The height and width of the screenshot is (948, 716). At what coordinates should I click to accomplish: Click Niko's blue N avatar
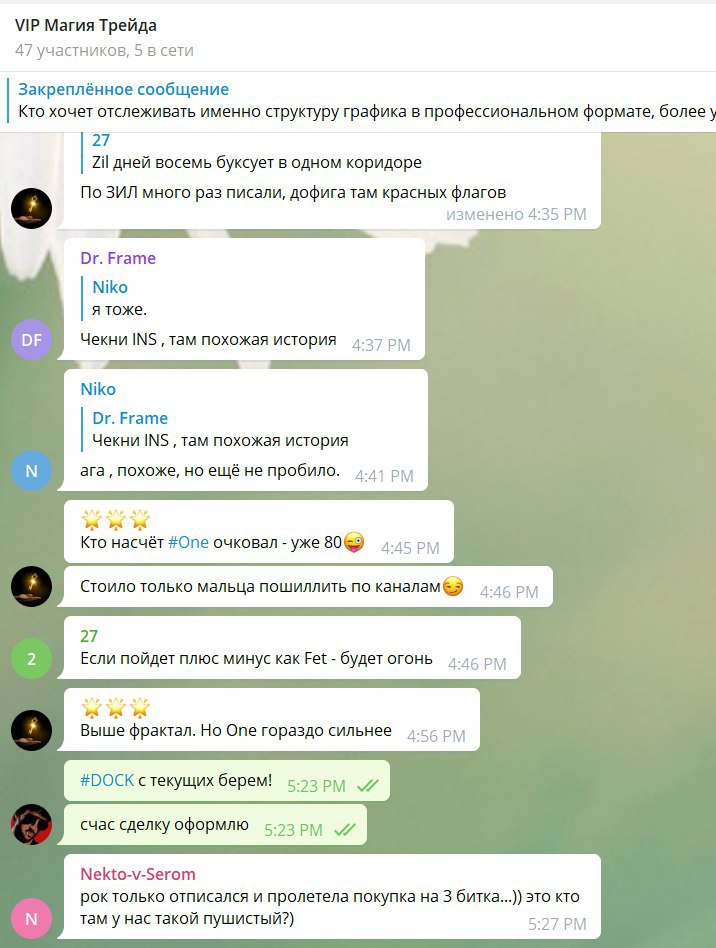31,470
